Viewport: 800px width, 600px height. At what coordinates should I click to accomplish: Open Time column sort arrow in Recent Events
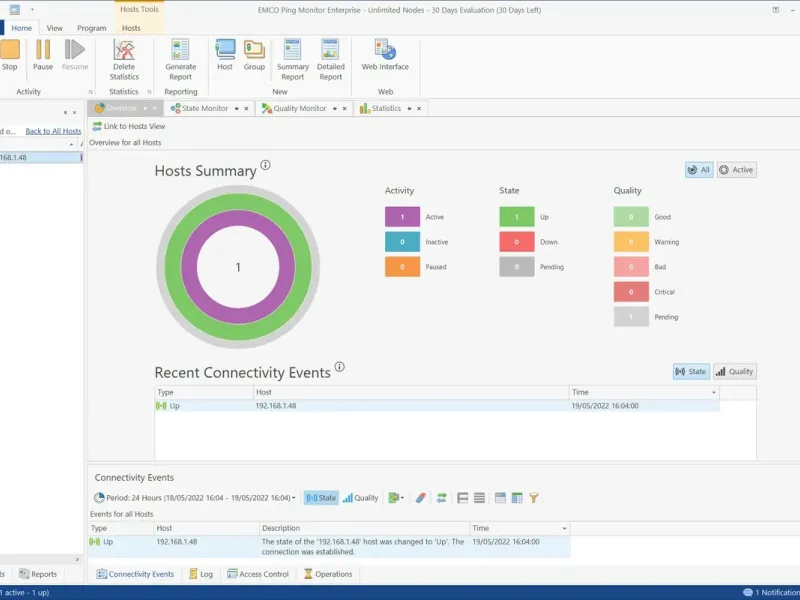(714, 392)
